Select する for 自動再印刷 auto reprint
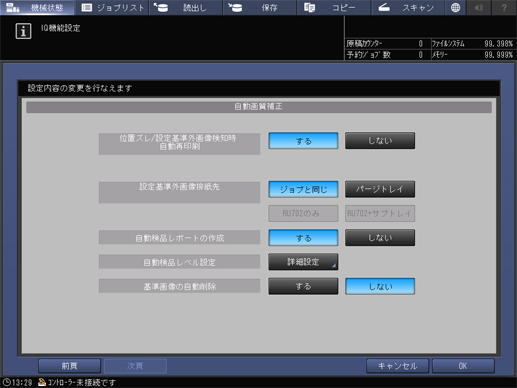517x388 pixels. tap(303, 141)
